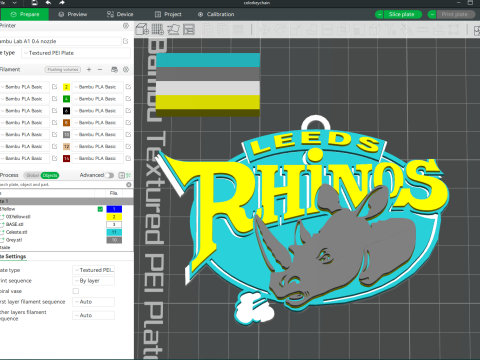Edit preset for filament 2
This screenshot has width=480, height=360.
(128, 87)
